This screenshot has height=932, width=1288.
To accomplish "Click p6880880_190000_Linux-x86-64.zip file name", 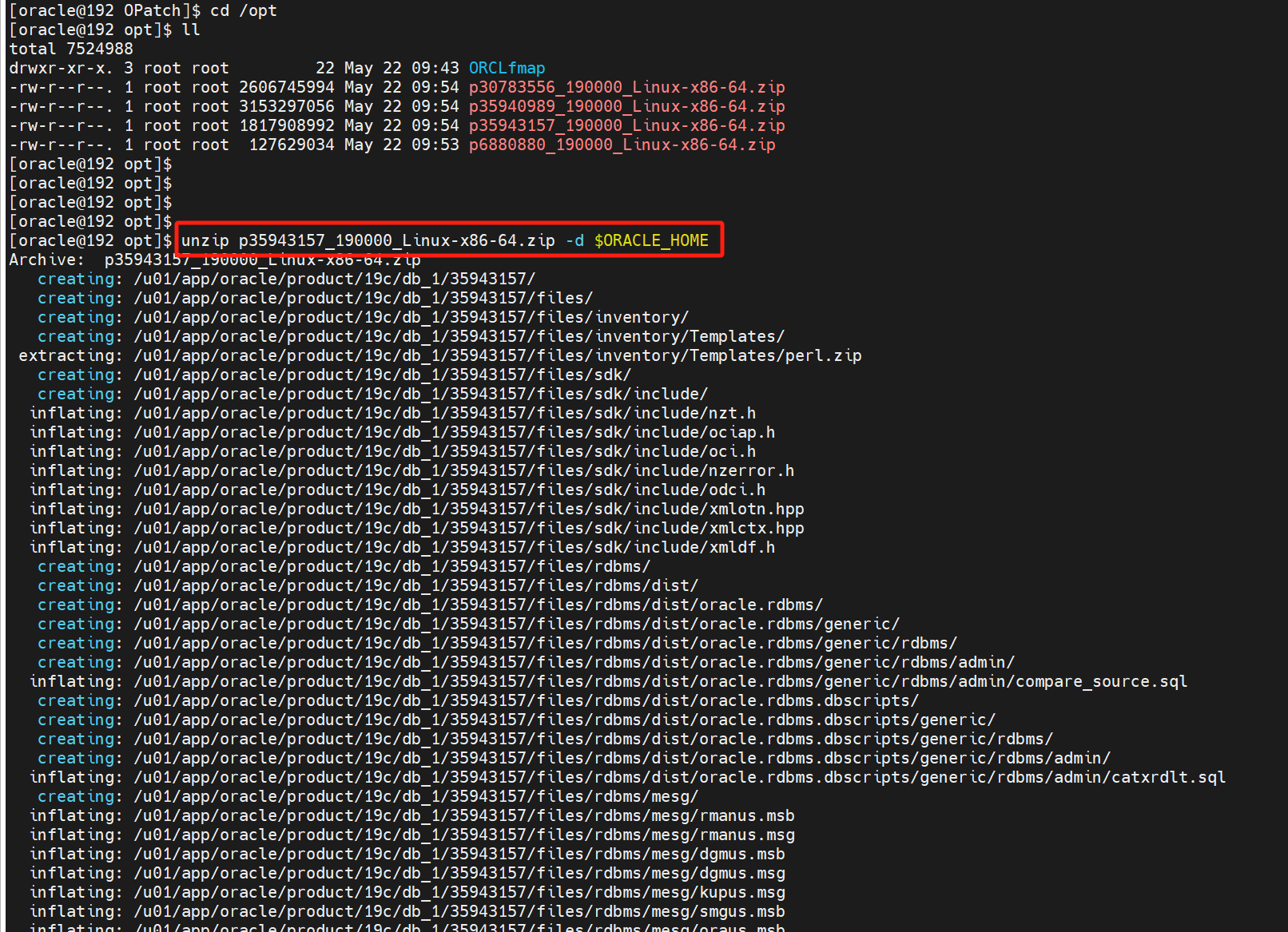I will click(622, 145).
